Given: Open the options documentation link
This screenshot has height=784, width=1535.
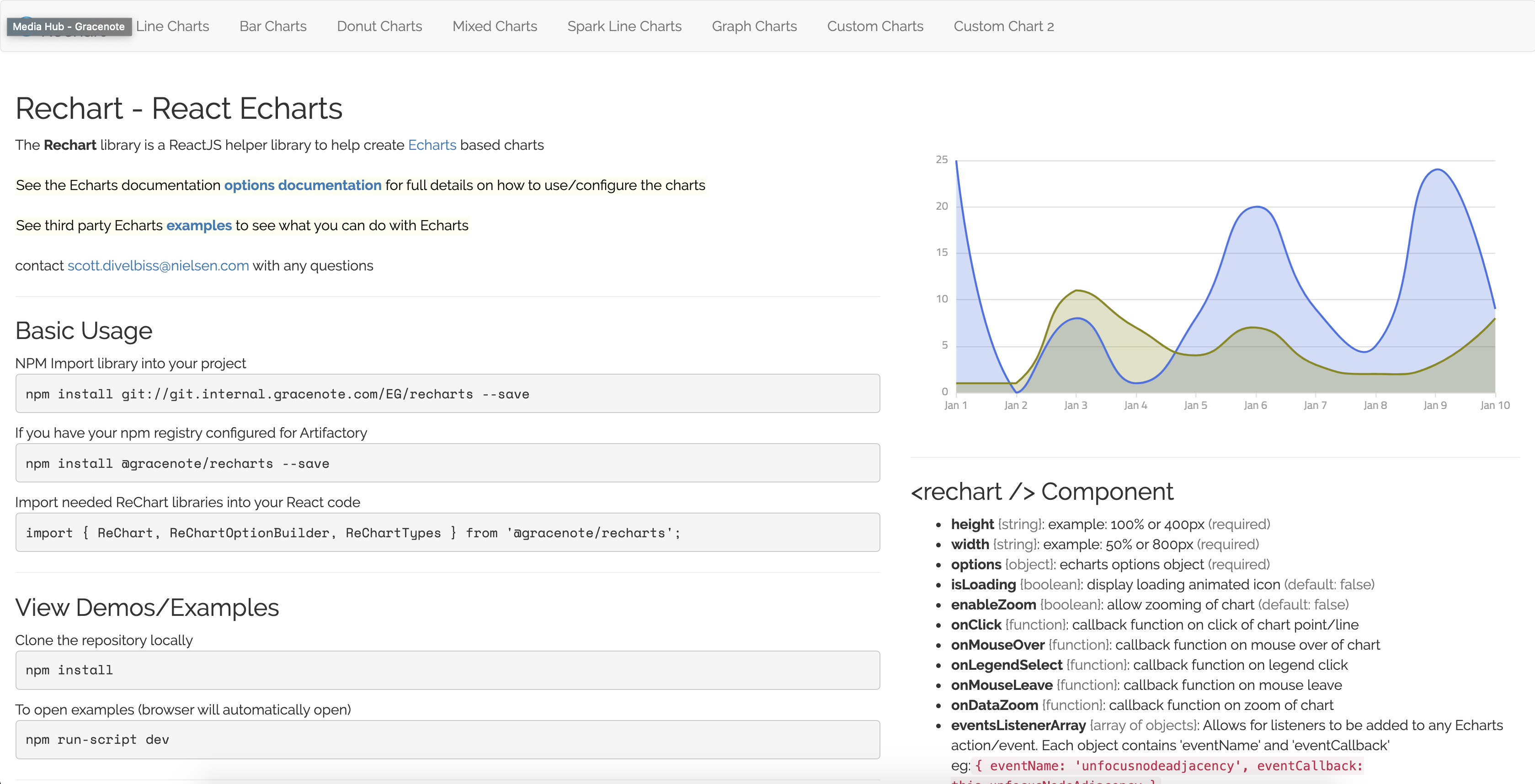Looking at the screenshot, I should point(303,185).
